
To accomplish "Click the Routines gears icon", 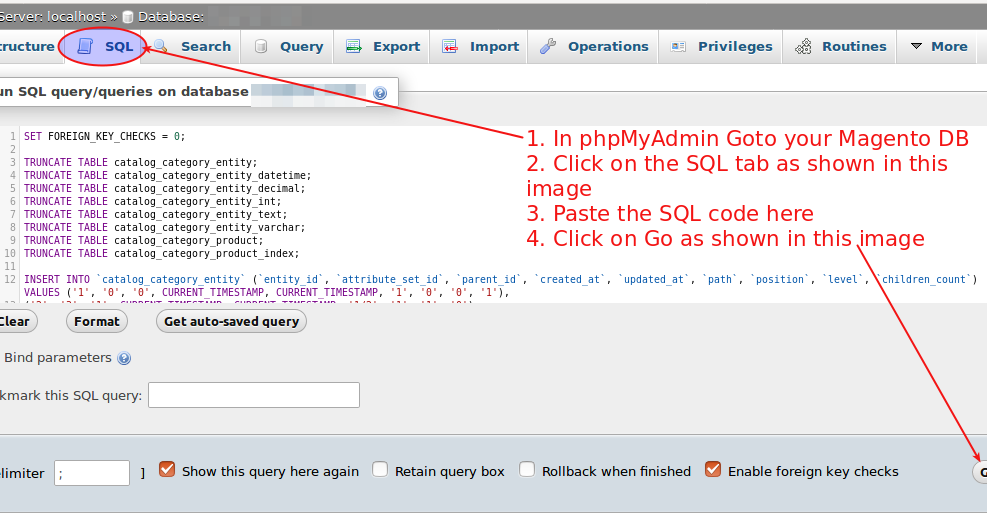I will [803, 47].
